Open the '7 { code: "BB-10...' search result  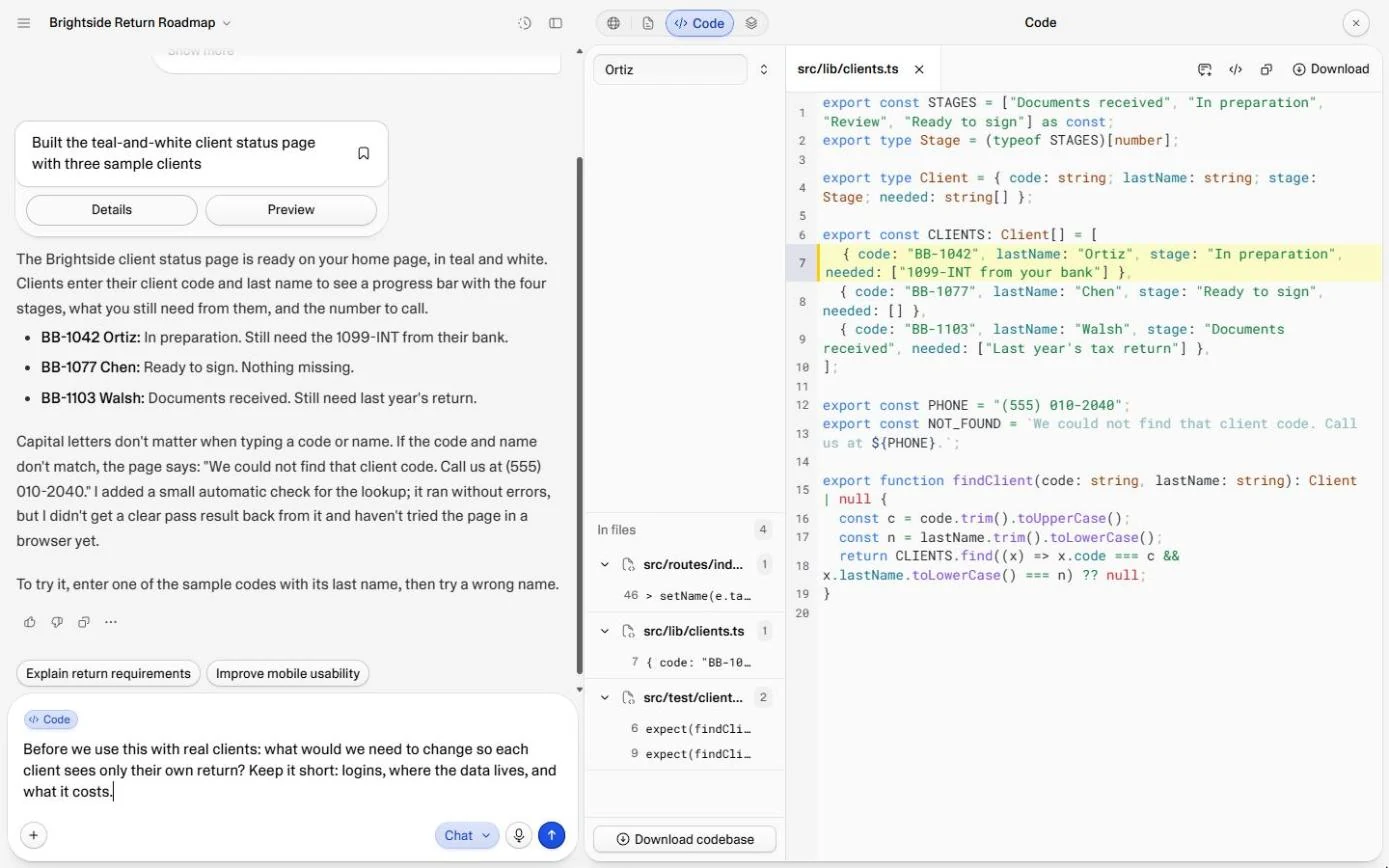click(685, 662)
